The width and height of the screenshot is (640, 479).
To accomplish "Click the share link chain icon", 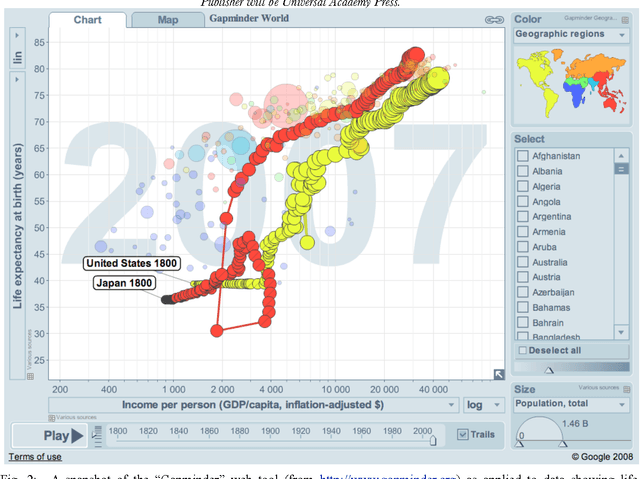I will [492, 20].
